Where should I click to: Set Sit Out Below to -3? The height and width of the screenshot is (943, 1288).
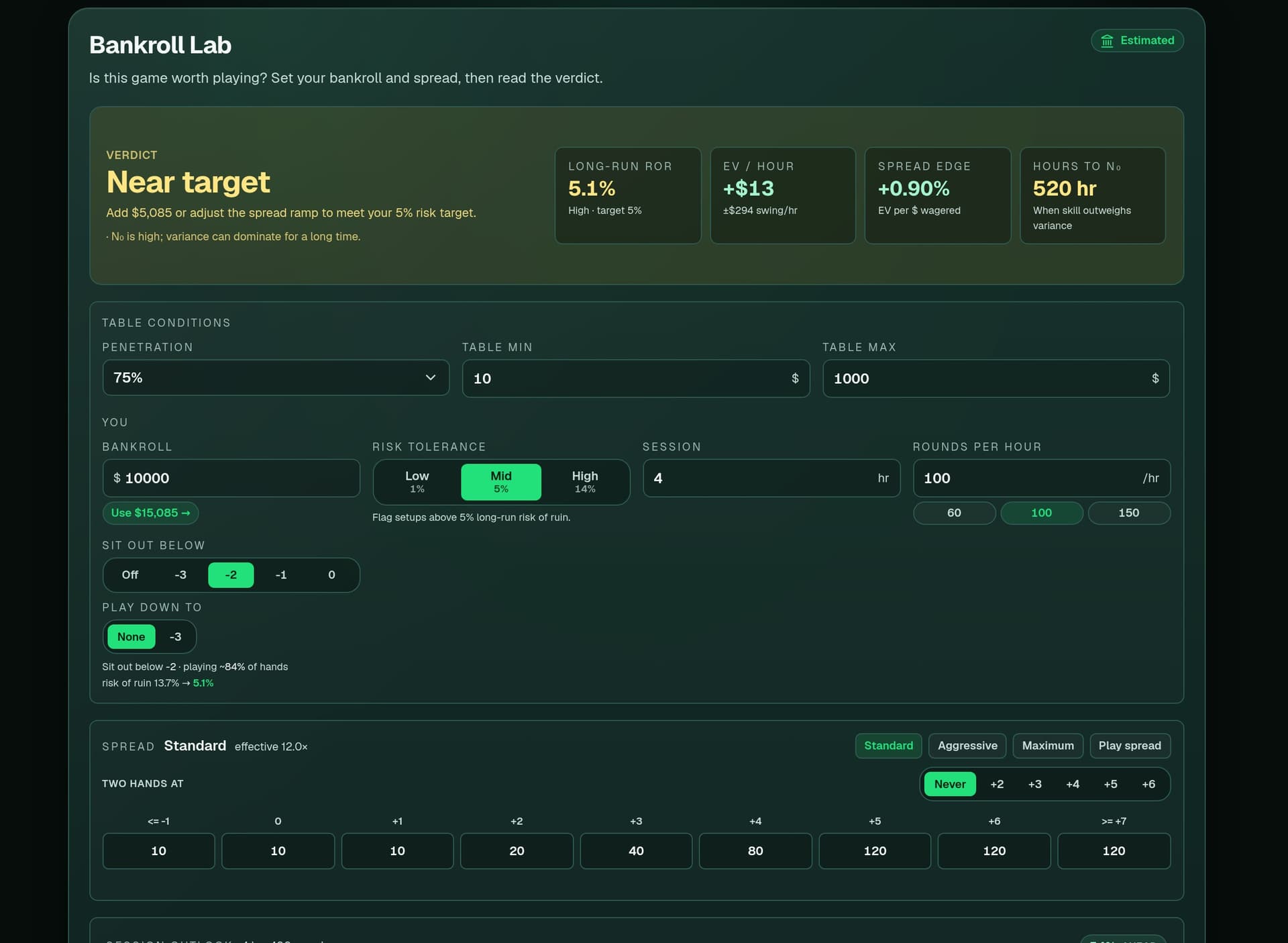click(x=180, y=575)
